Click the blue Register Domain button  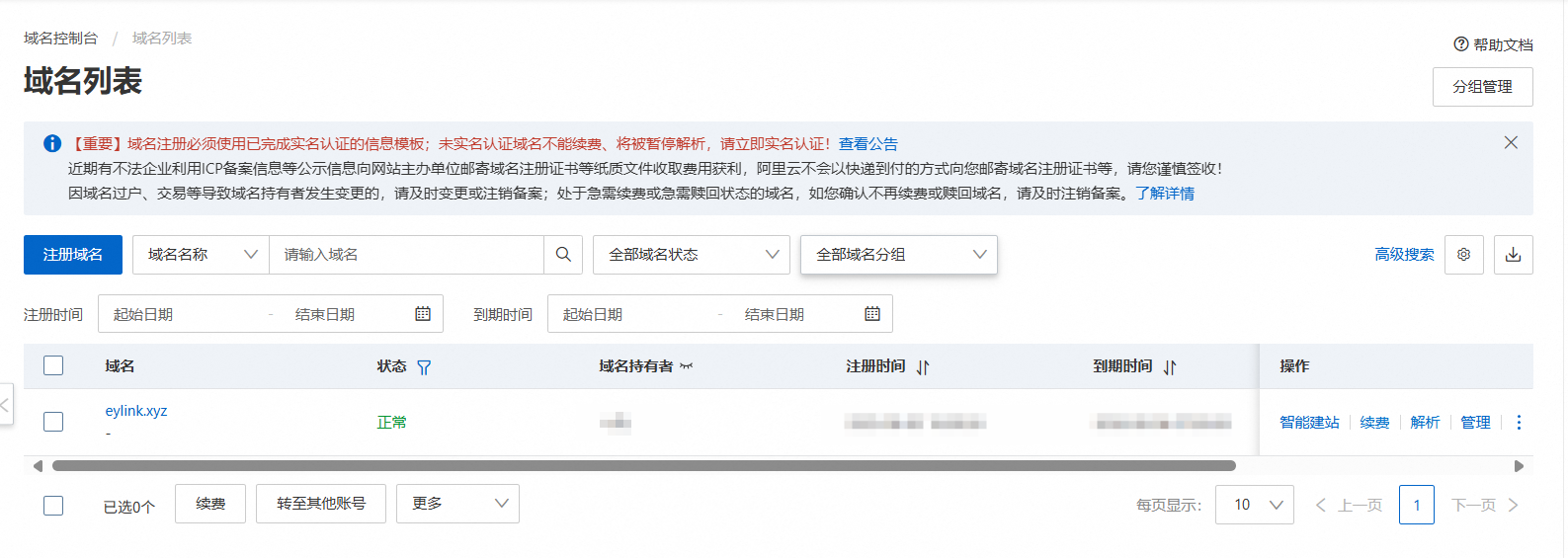pos(73,255)
